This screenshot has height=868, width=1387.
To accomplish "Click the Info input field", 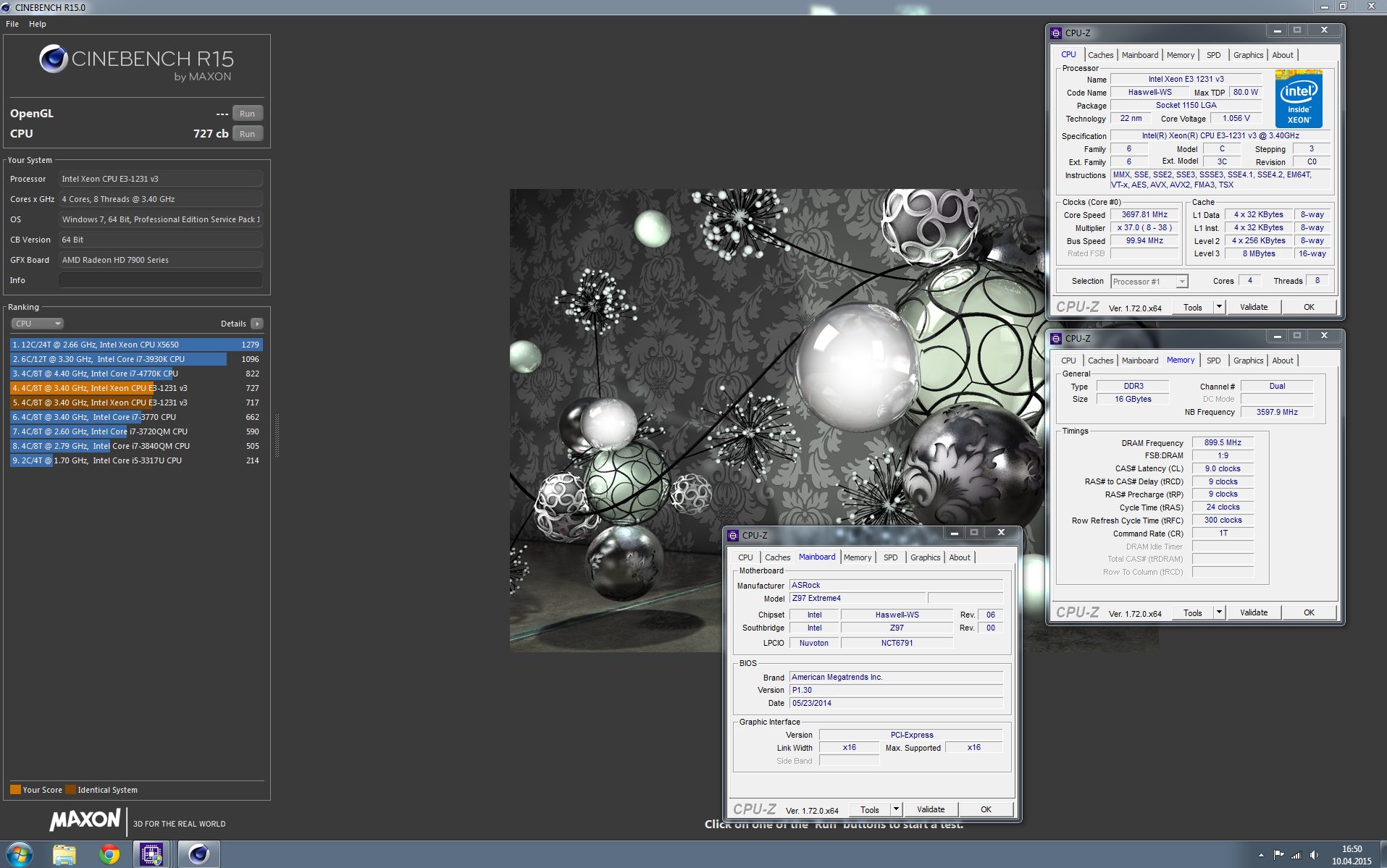I will 160,280.
